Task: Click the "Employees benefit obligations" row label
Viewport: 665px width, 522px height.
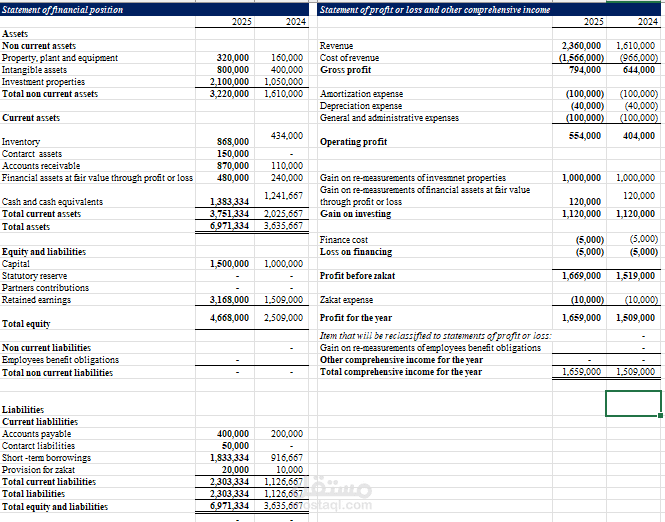Action: pyautogui.click(x=60, y=360)
